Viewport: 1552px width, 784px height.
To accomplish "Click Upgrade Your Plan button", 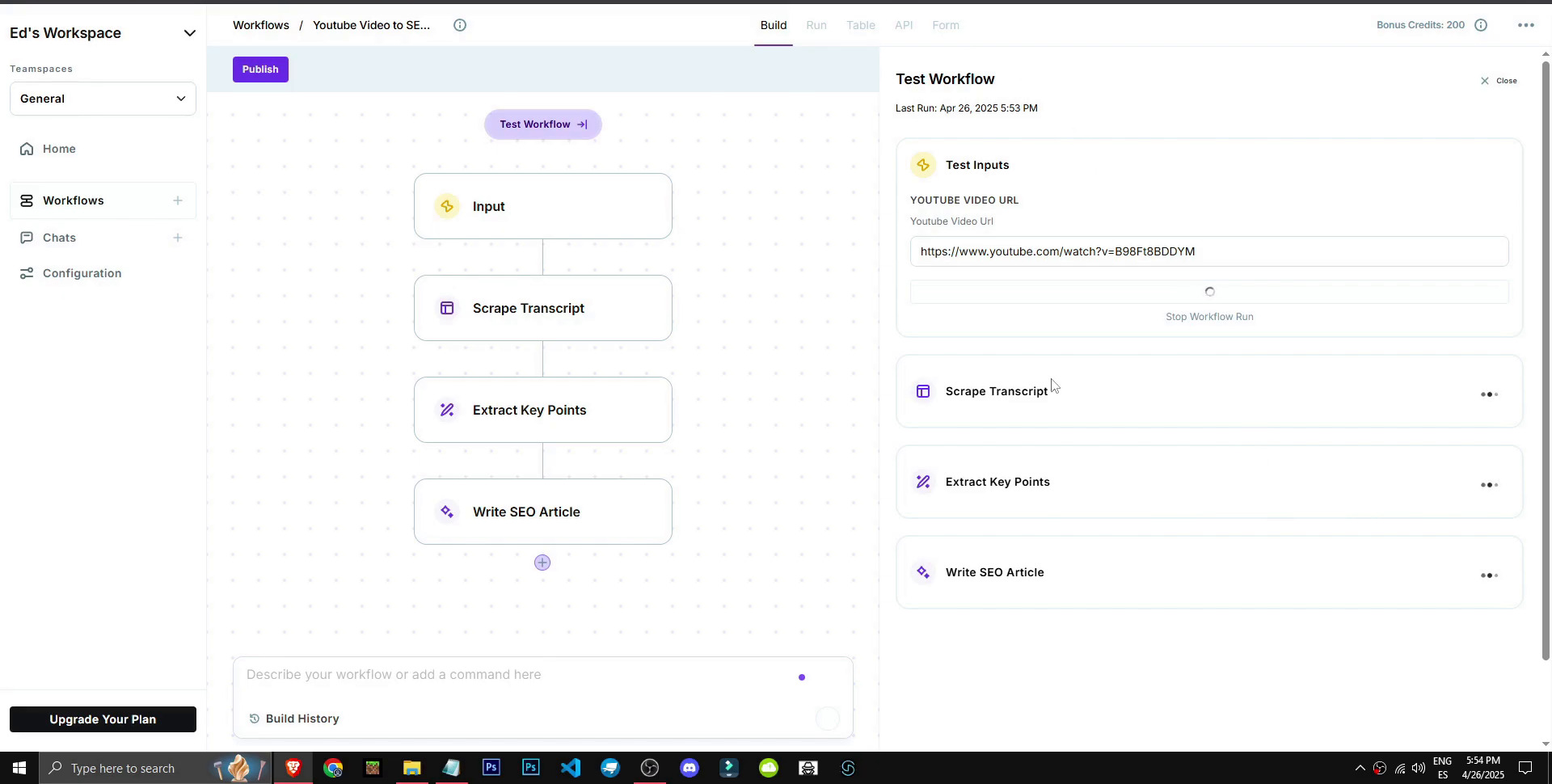I will coord(103,719).
